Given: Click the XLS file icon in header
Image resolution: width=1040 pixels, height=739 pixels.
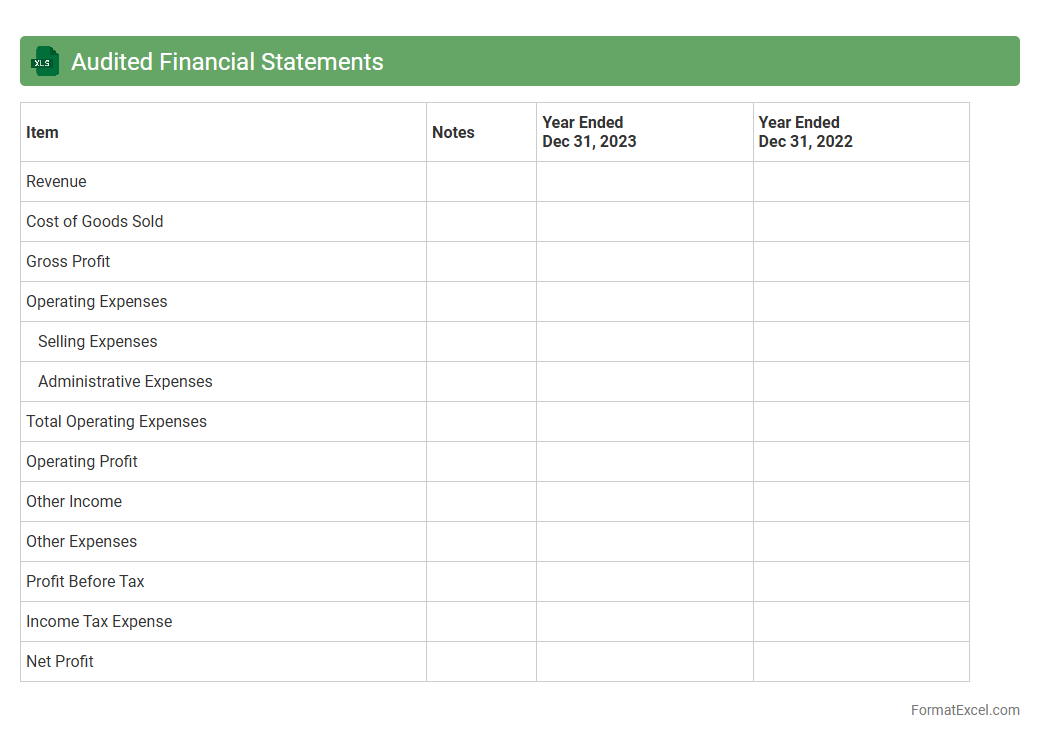Looking at the screenshot, I should (45, 62).
